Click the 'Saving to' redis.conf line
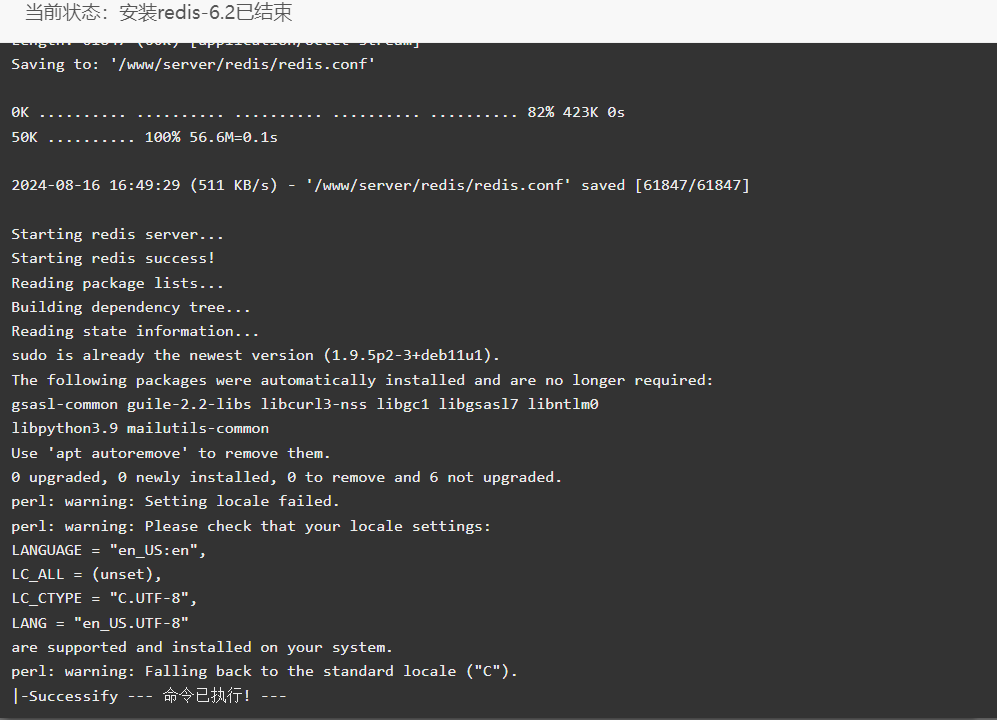The image size is (997, 720). click(193, 64)
